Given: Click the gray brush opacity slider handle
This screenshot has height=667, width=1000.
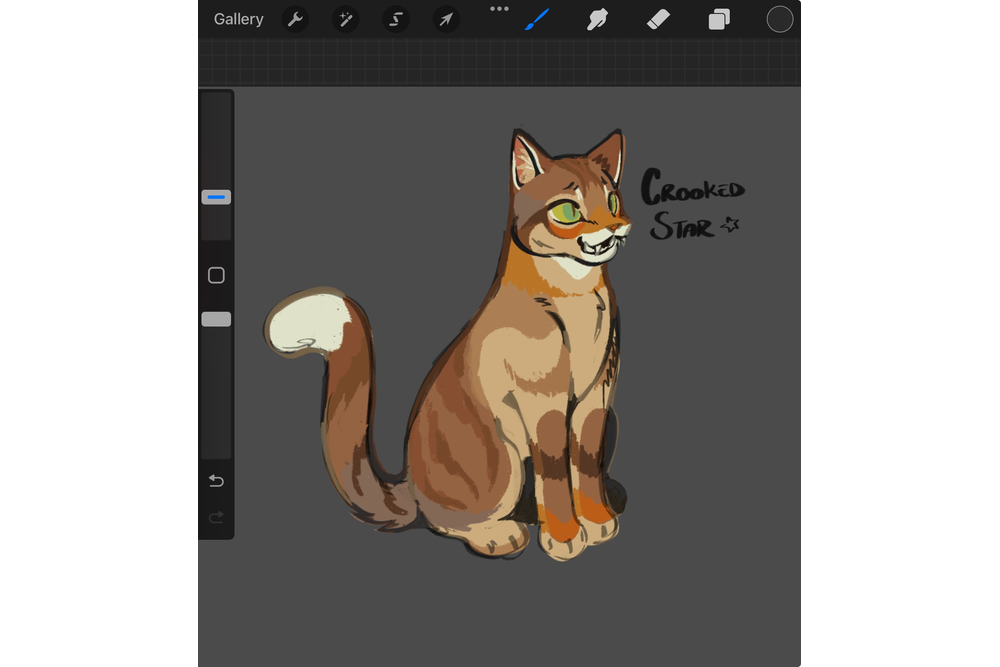Looking at the screenshot, I should tap(216, 319).
